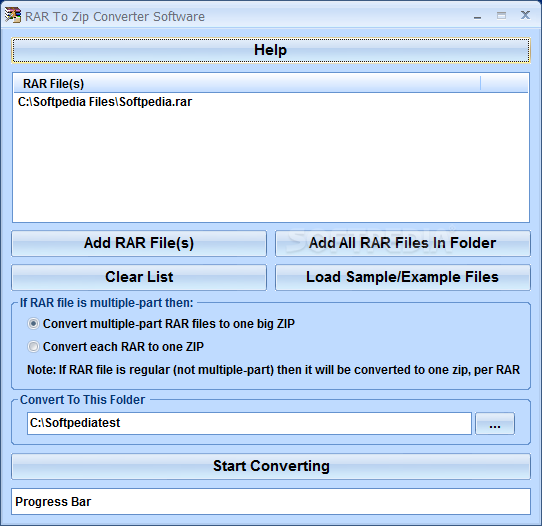Viewport: 542px width, 526px height.
Task: Start Converting the RAR files
Action: tap(271, 466)
